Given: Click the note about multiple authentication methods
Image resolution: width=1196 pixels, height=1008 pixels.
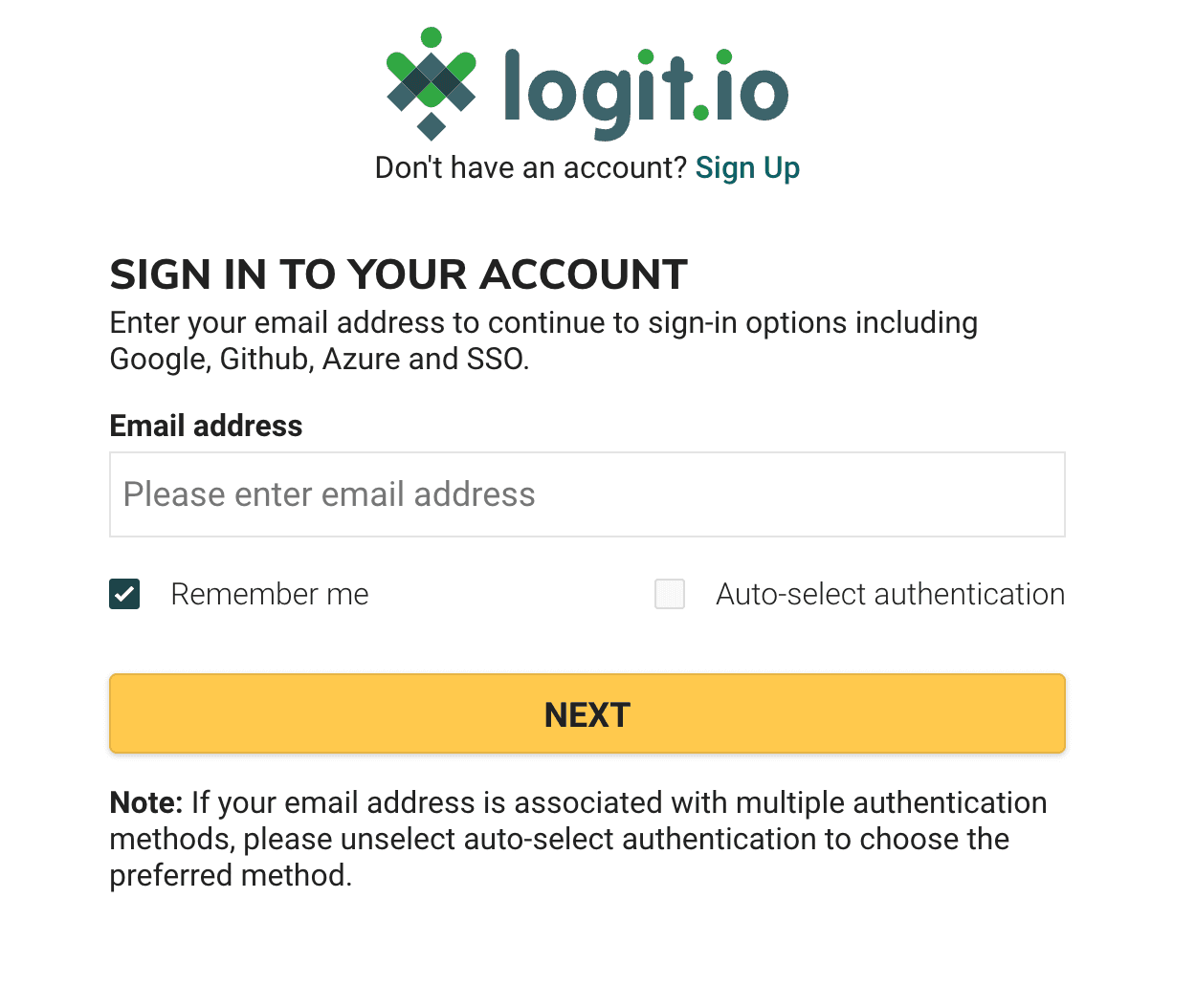Looking at the screenshot, I should coord(578,839).
